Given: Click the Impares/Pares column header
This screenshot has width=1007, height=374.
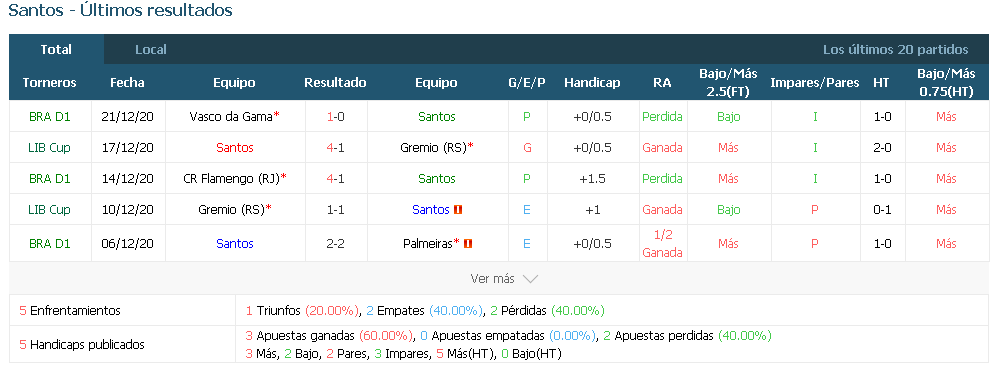Looking at the screenshot, I should [x=814, y=82].
